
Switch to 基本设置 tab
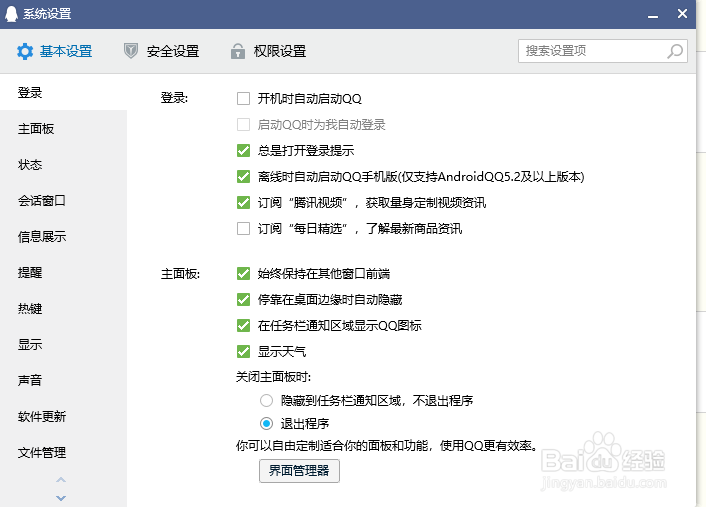click(54, 51)
